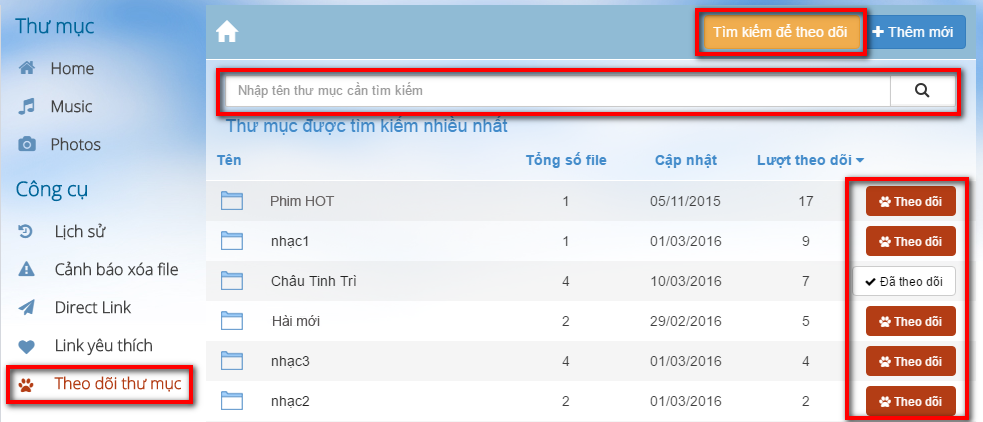Click the folder icon for nhạc3
Viewport: 983px width, 422px height.
[x=232, y=361]
